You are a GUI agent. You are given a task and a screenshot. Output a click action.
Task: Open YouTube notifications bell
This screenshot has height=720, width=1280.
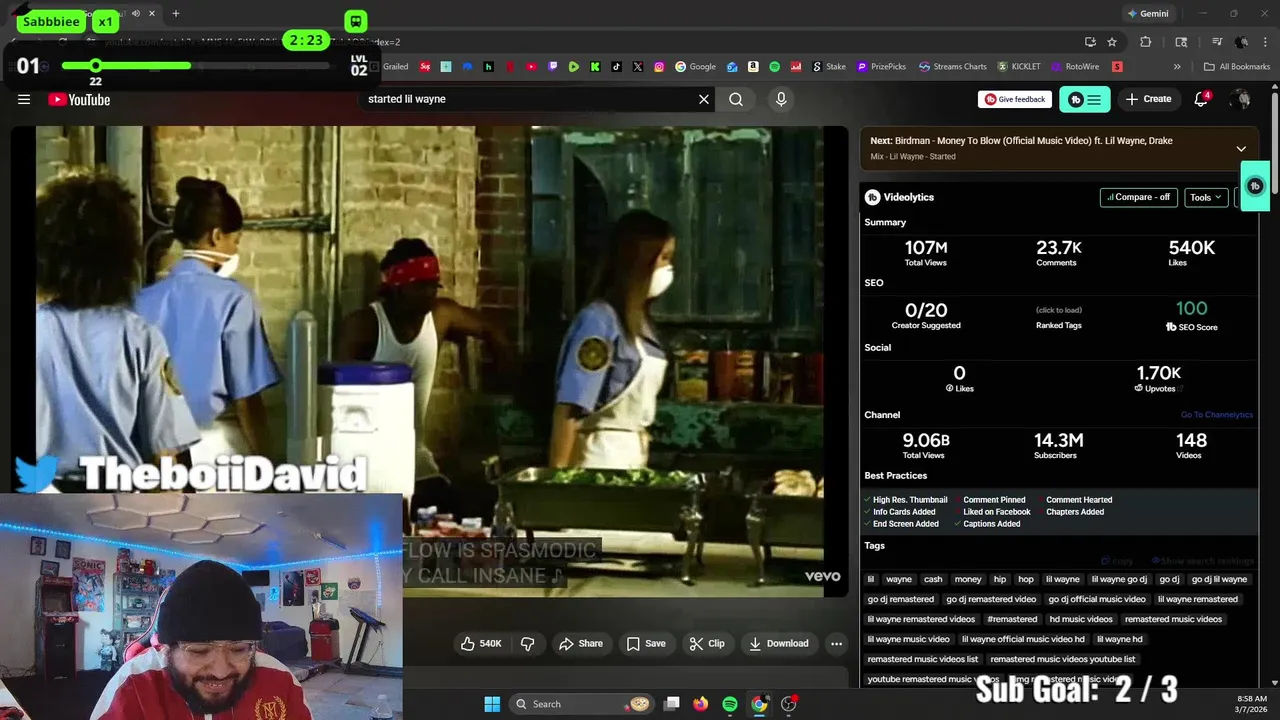pos(1202,99)
